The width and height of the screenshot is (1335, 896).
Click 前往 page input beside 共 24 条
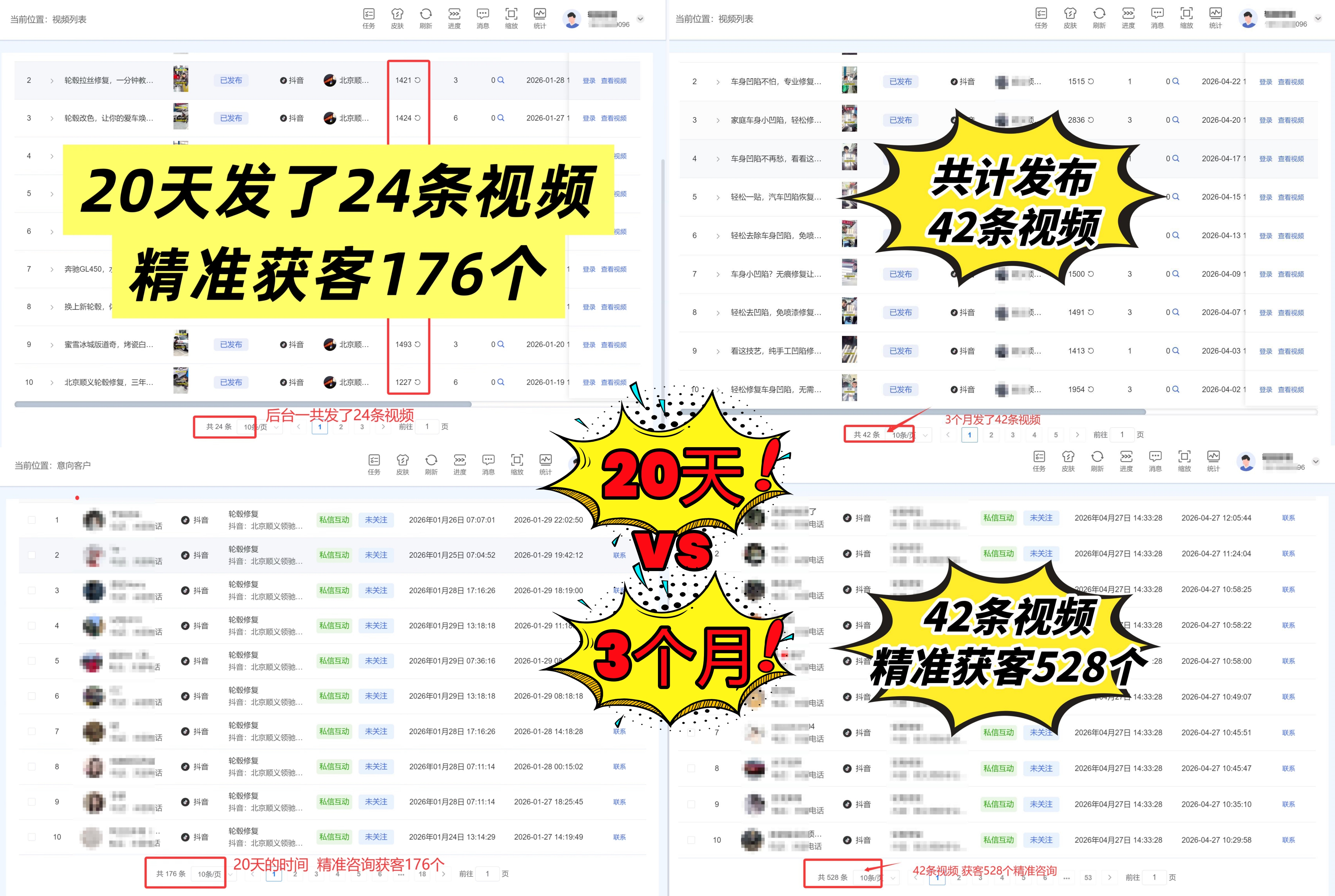pos(427,426)
